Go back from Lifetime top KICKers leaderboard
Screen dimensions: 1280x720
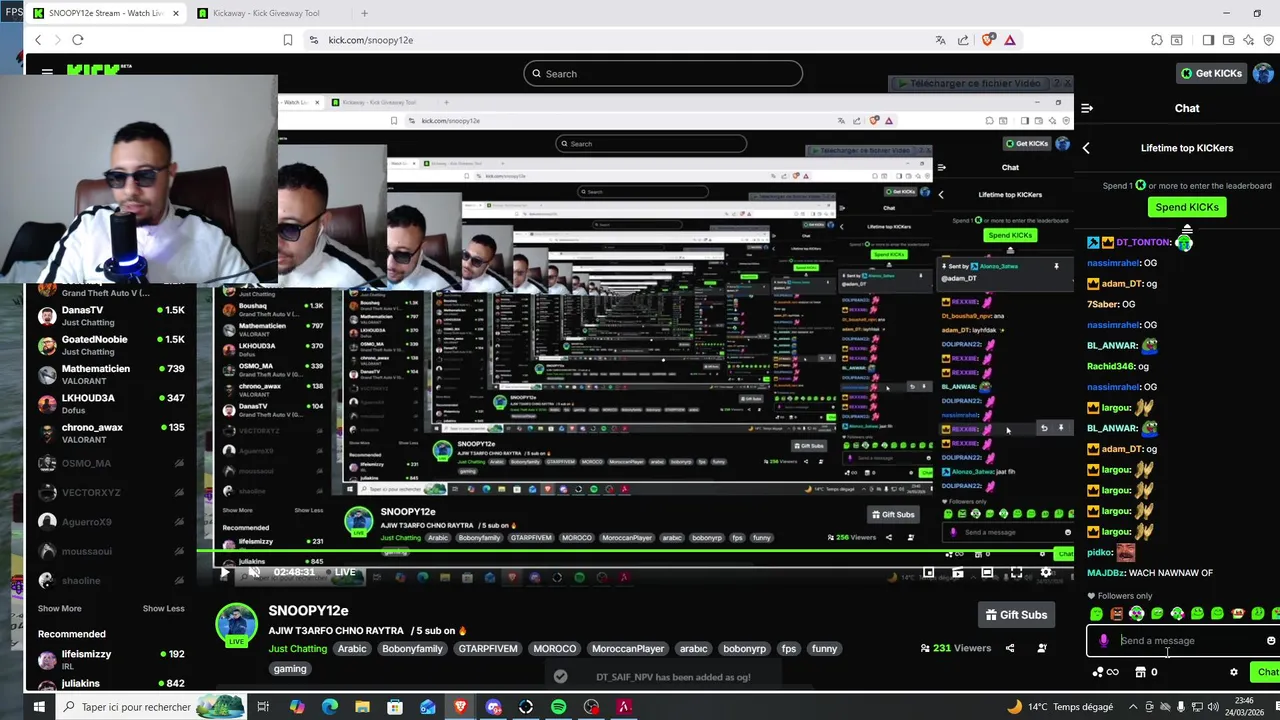tap(1086, 148)
